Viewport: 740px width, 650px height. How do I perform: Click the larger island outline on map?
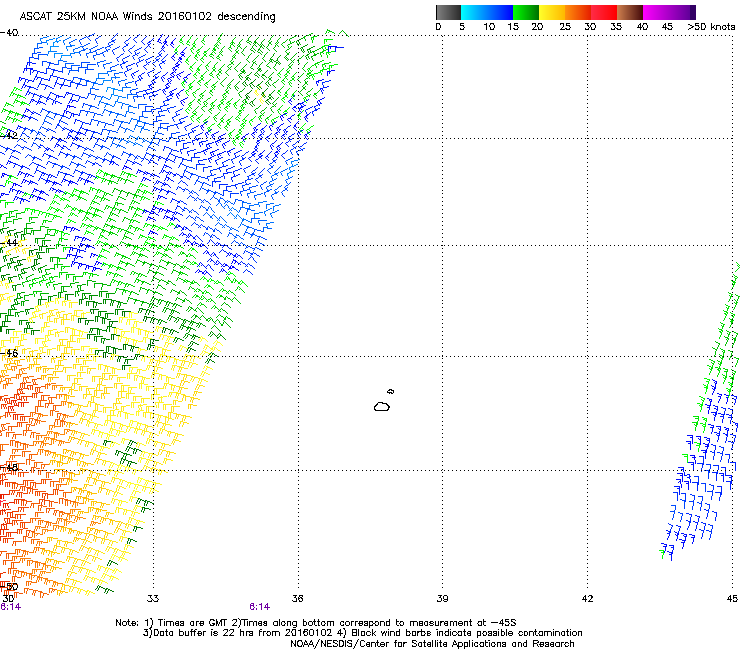pyautogui.click(x=382, y=406)
